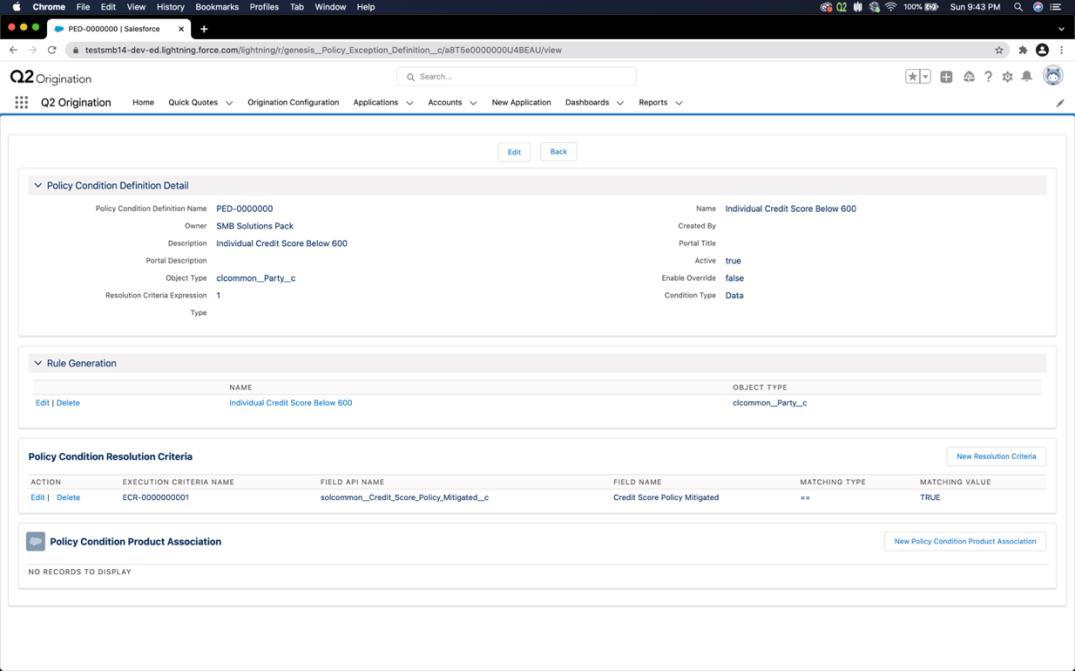
Task: Open the user profile avatar
Action: [1052, 76]
